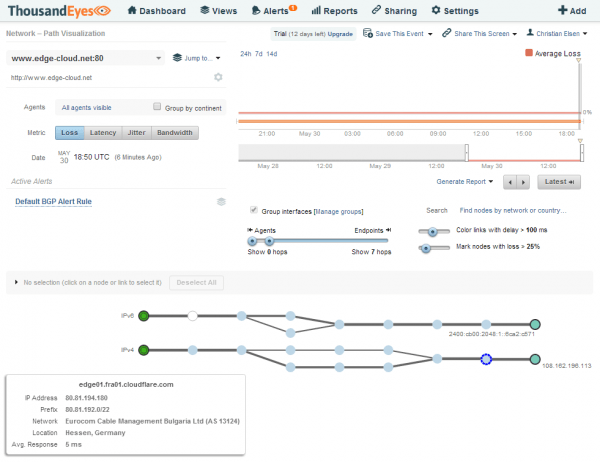Click the right handle of timeline range selector
Screen dimensions: 600x462
[582, 153]
